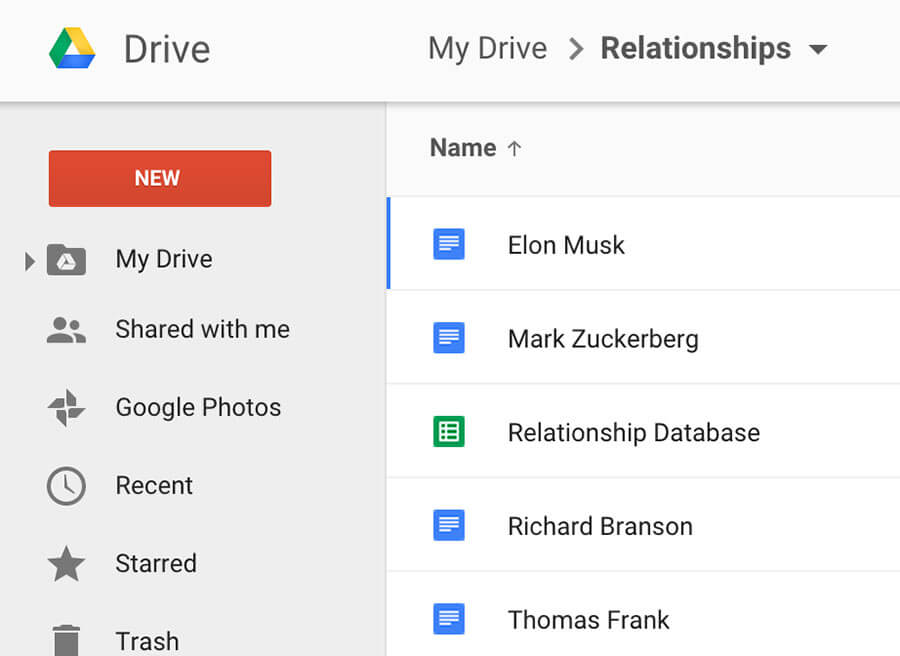Go to My Drive in the breadcrumb
Viewport: 900px width, 656px height.
pos(487,48)
